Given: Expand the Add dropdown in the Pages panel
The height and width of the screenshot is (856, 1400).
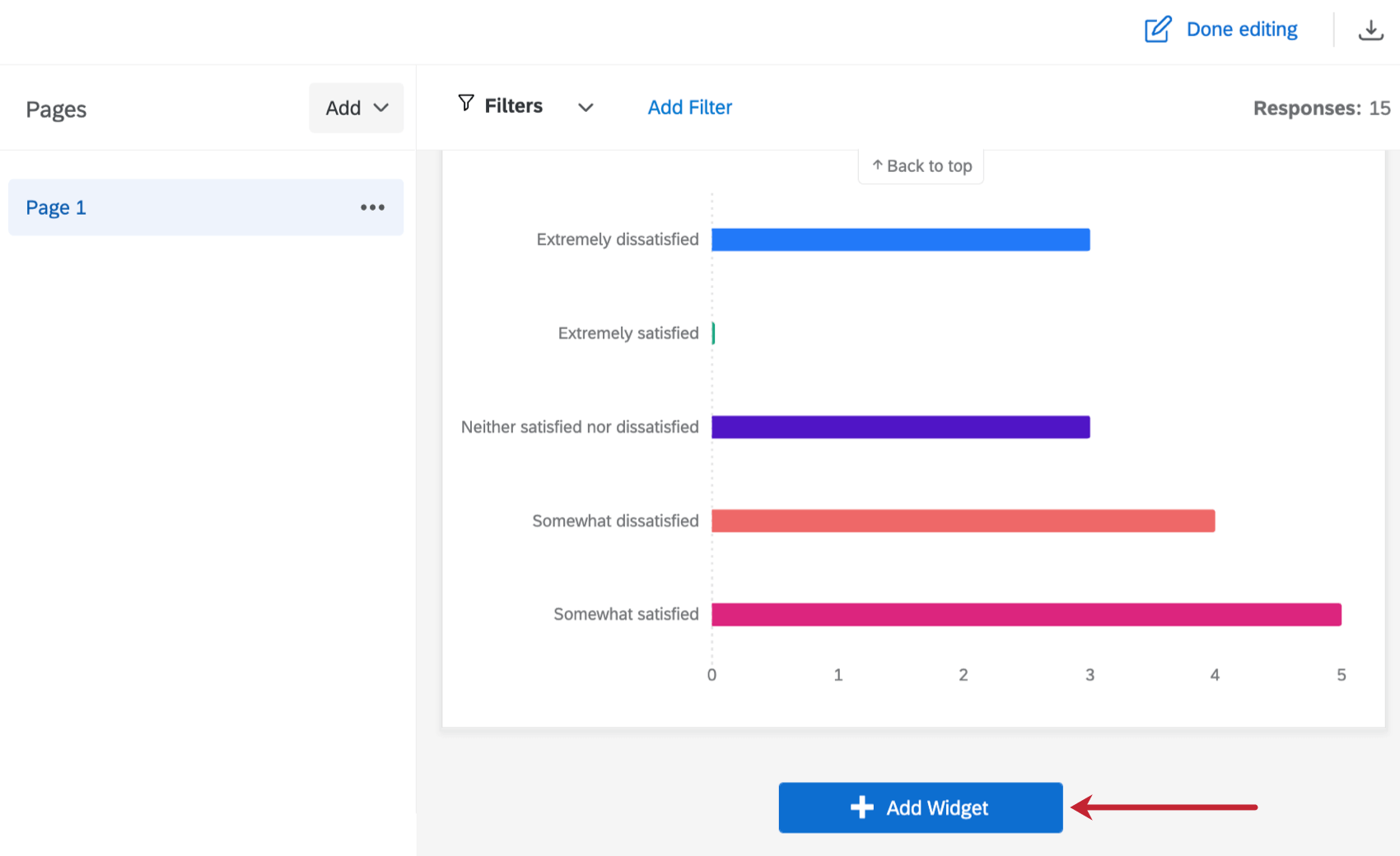Looking at the screenshot, I should 356,107.
